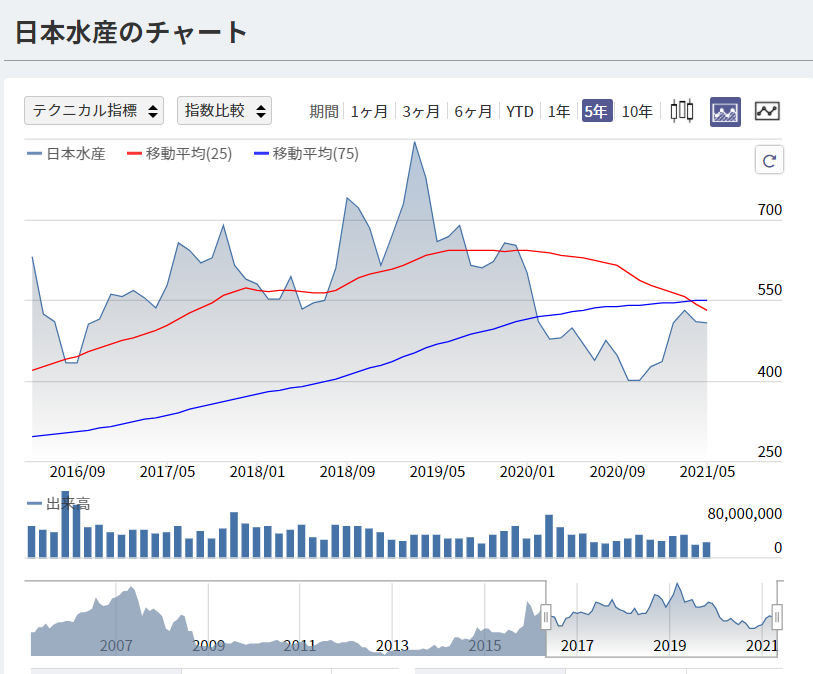
Task: Switch to line chart view icon
Action: pyautogui.click(x=767, y=111)
